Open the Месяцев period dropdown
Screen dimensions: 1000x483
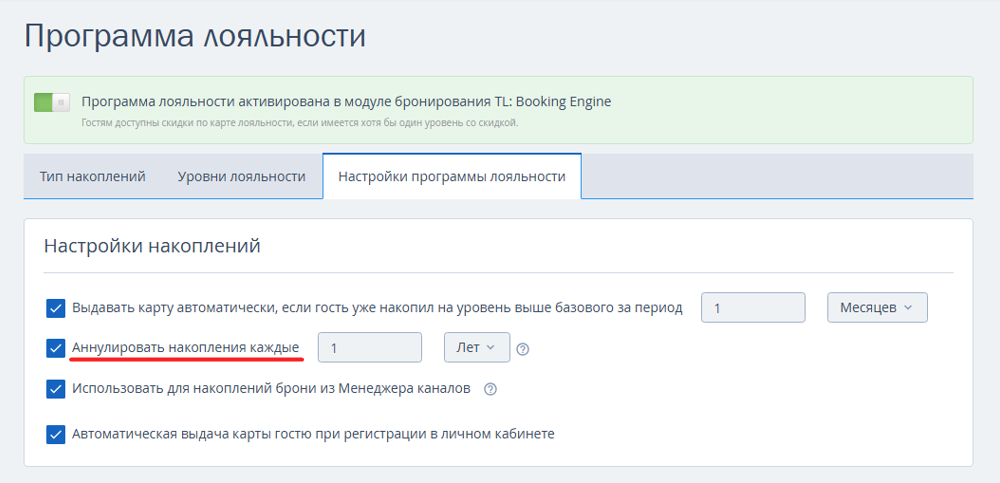pyautogui.click(x=877, y=308)
